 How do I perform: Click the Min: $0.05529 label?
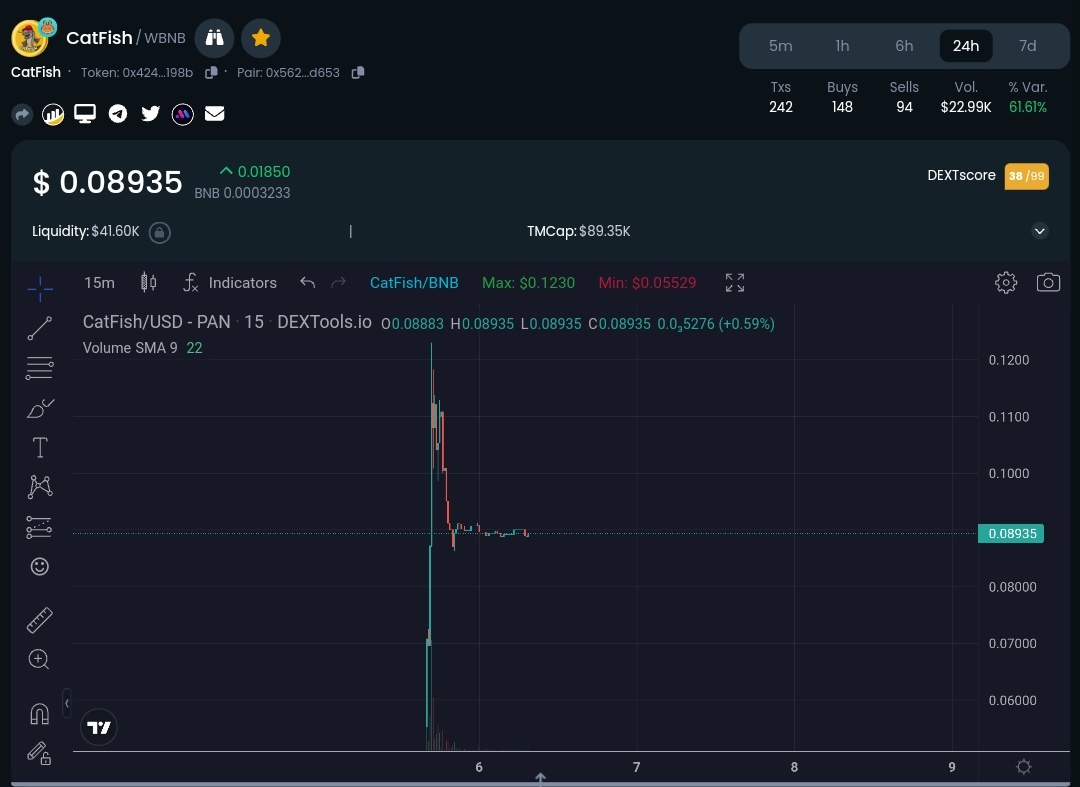(647, 283)
